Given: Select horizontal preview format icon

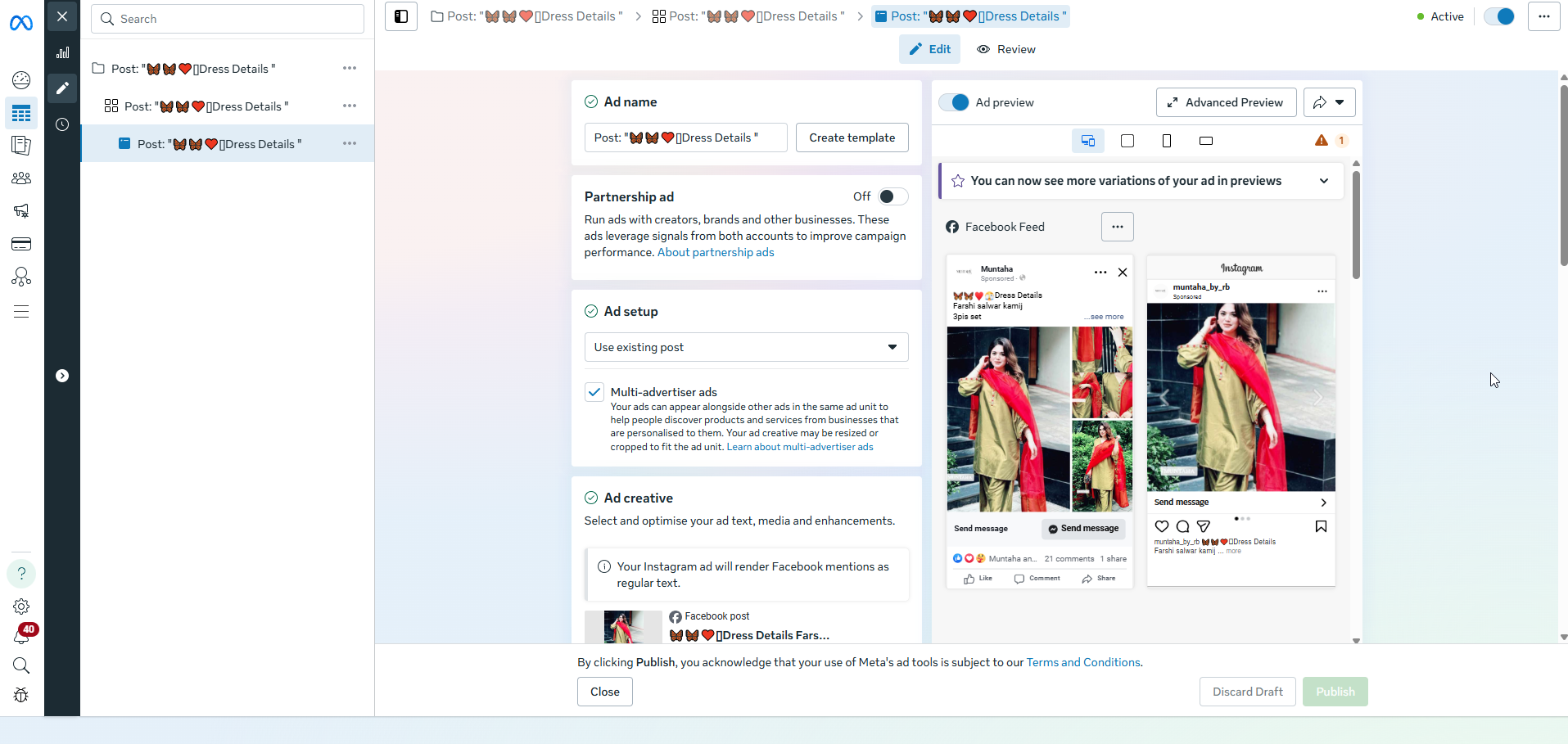Looking at the screenshot, I should (1206, 141).
